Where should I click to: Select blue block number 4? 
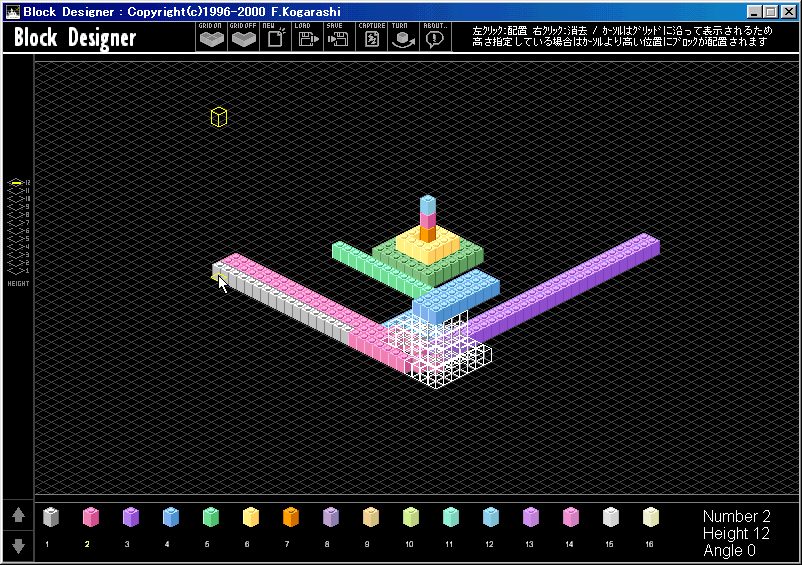point(171,517)
